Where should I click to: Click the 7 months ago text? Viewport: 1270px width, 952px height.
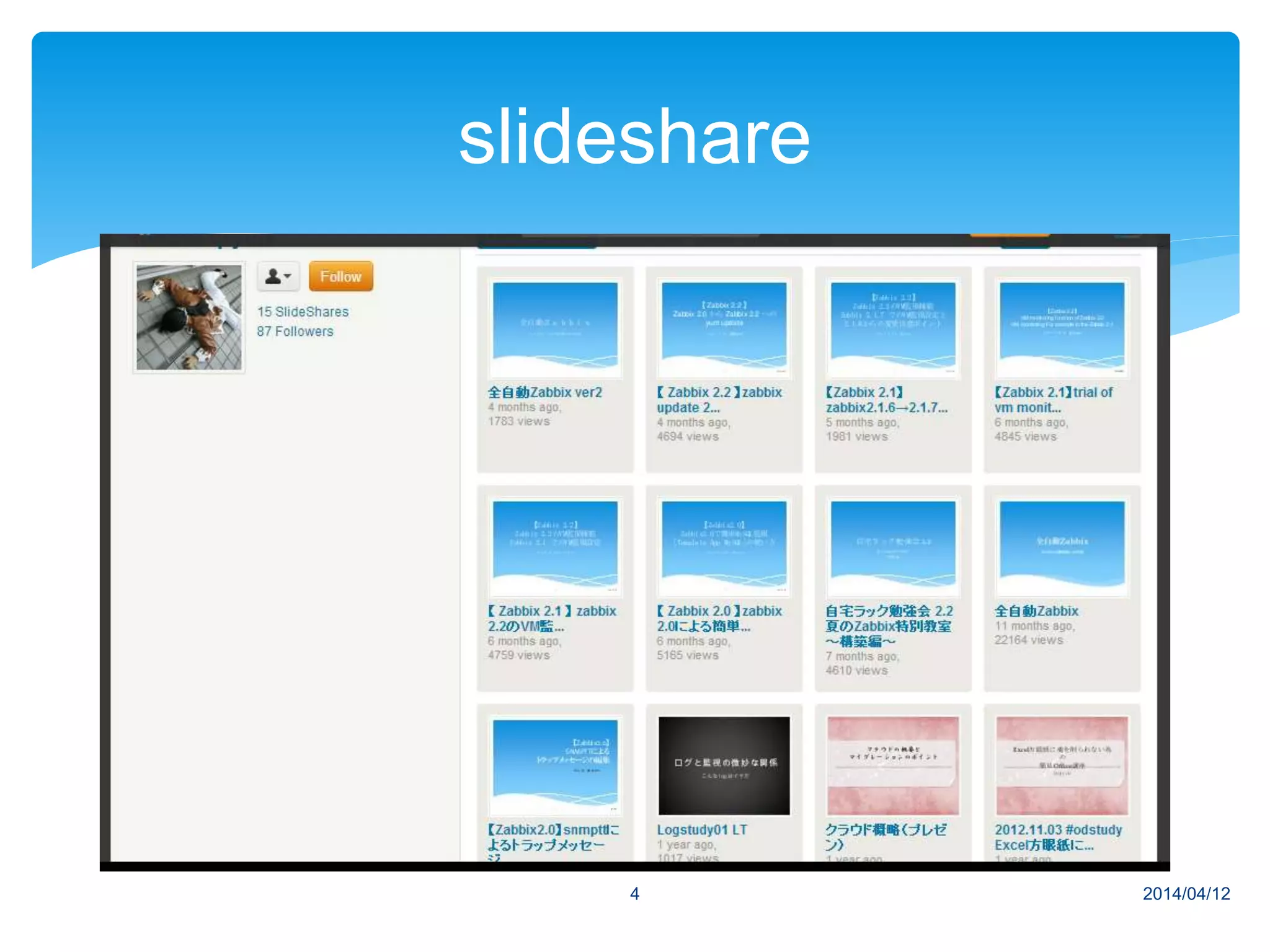pos(862,656)
